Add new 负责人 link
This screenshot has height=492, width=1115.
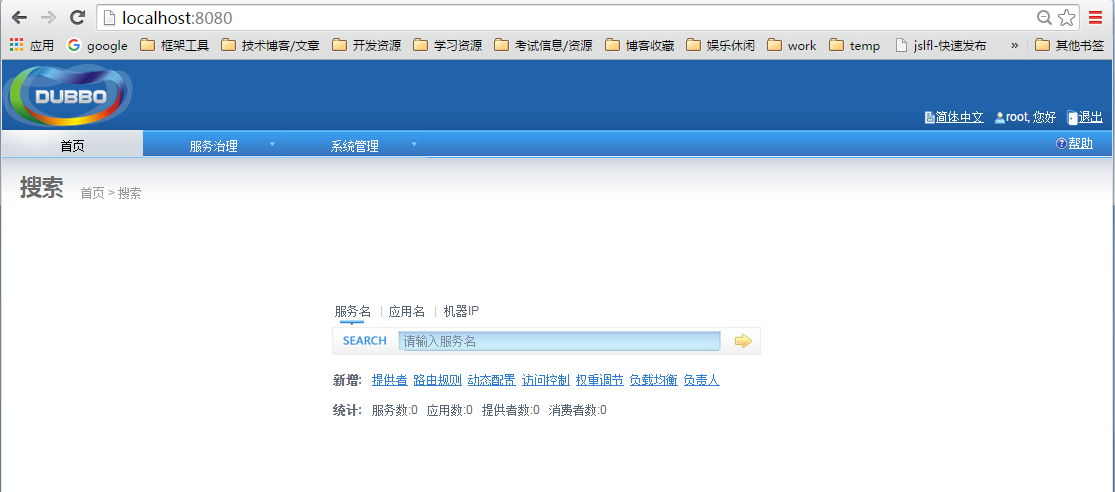(701, 380)
